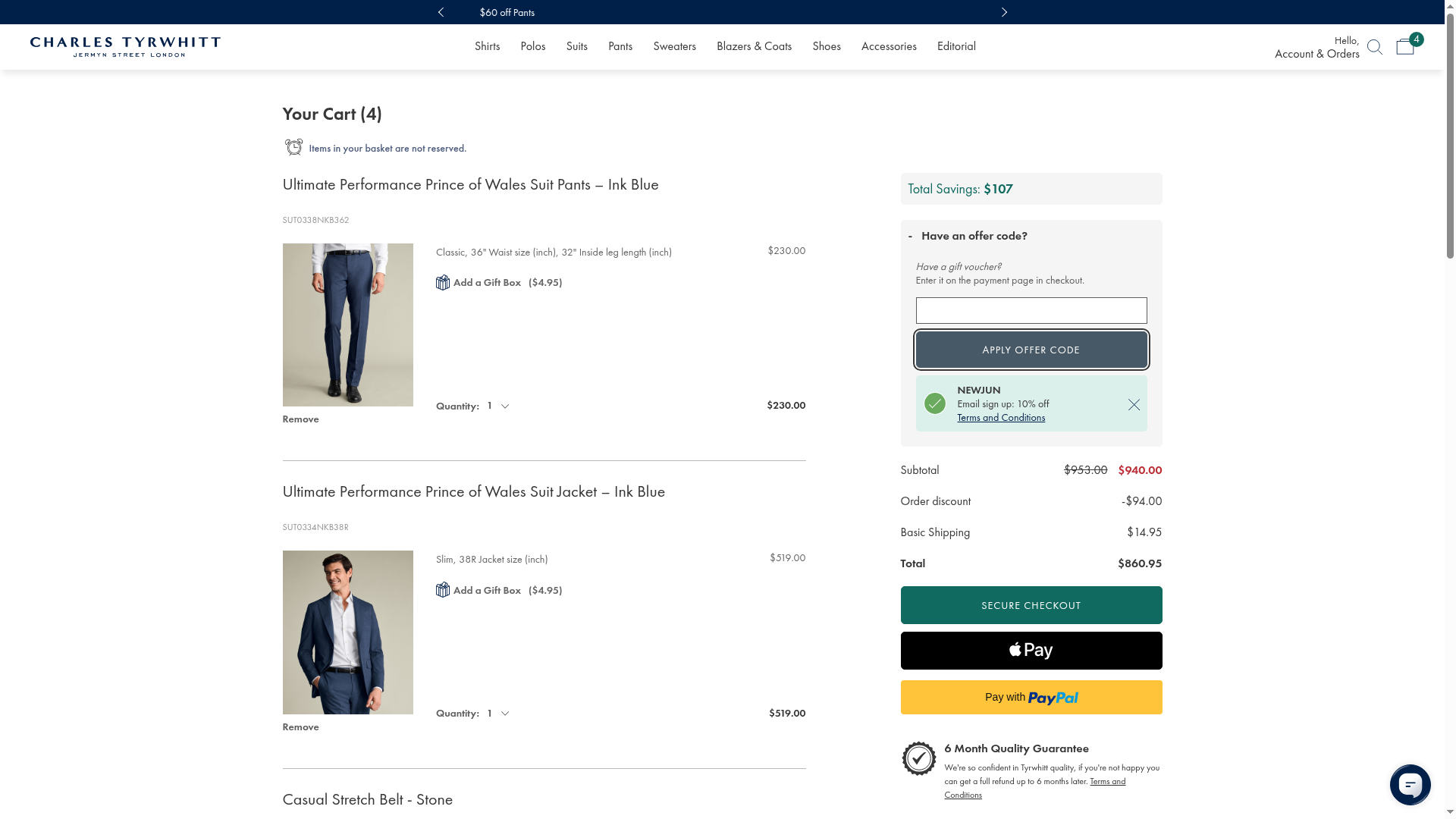Click the offer code input field

pyautogui.click(x=1031, y=311)
